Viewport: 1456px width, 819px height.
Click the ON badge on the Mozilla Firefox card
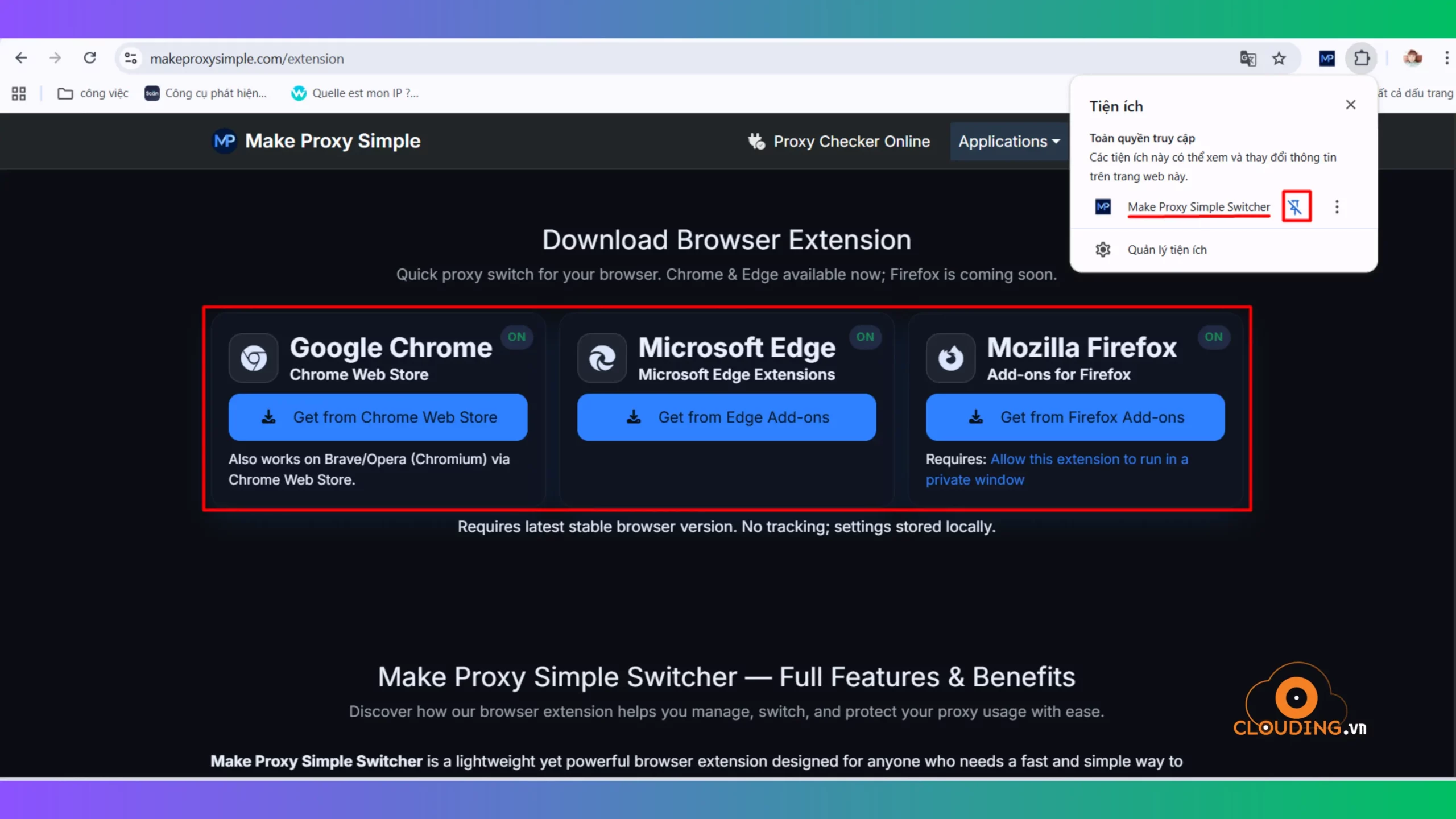click(x=1213, y=337)
